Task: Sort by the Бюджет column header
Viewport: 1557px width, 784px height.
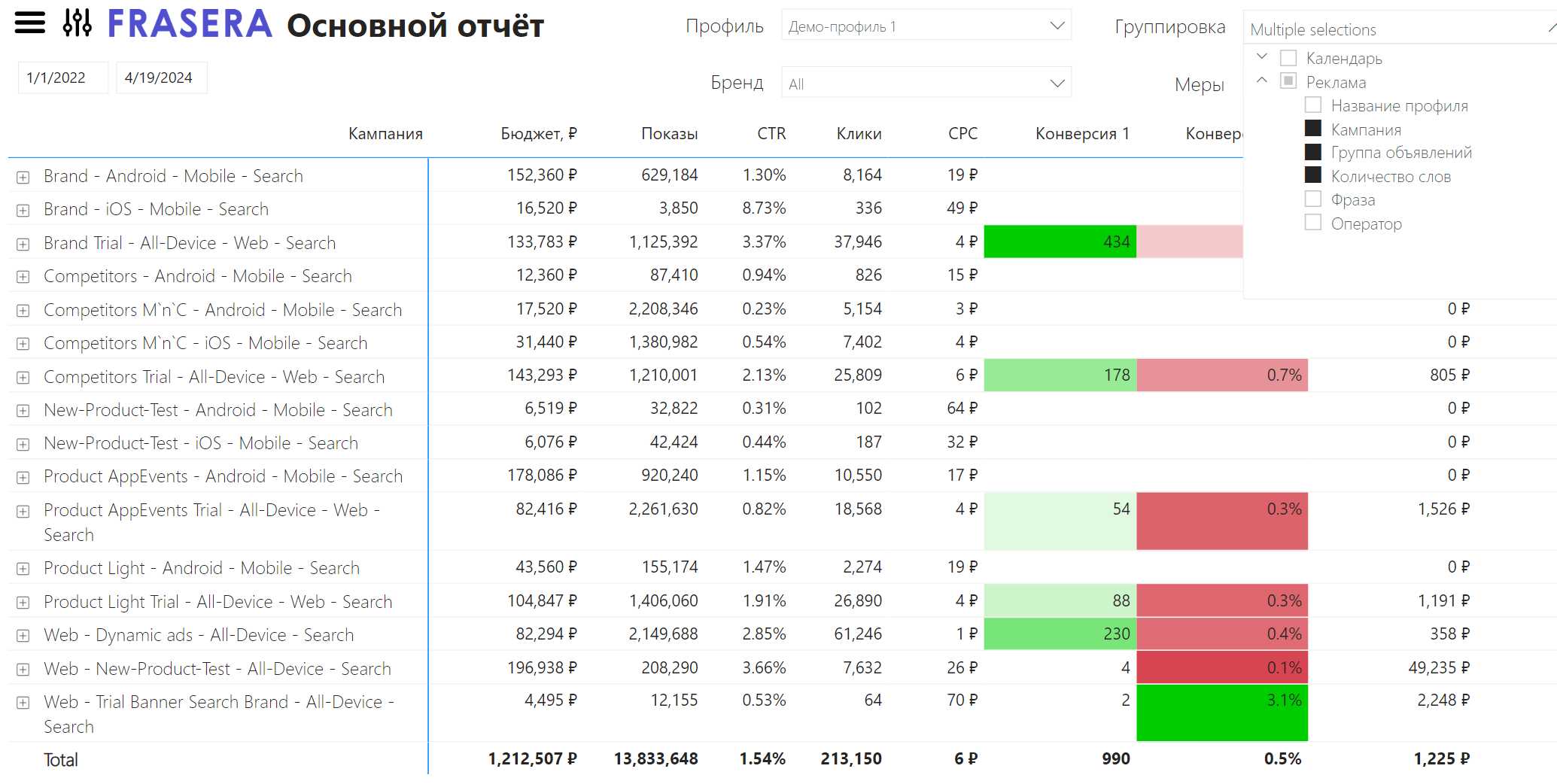Action: point(538,134)
